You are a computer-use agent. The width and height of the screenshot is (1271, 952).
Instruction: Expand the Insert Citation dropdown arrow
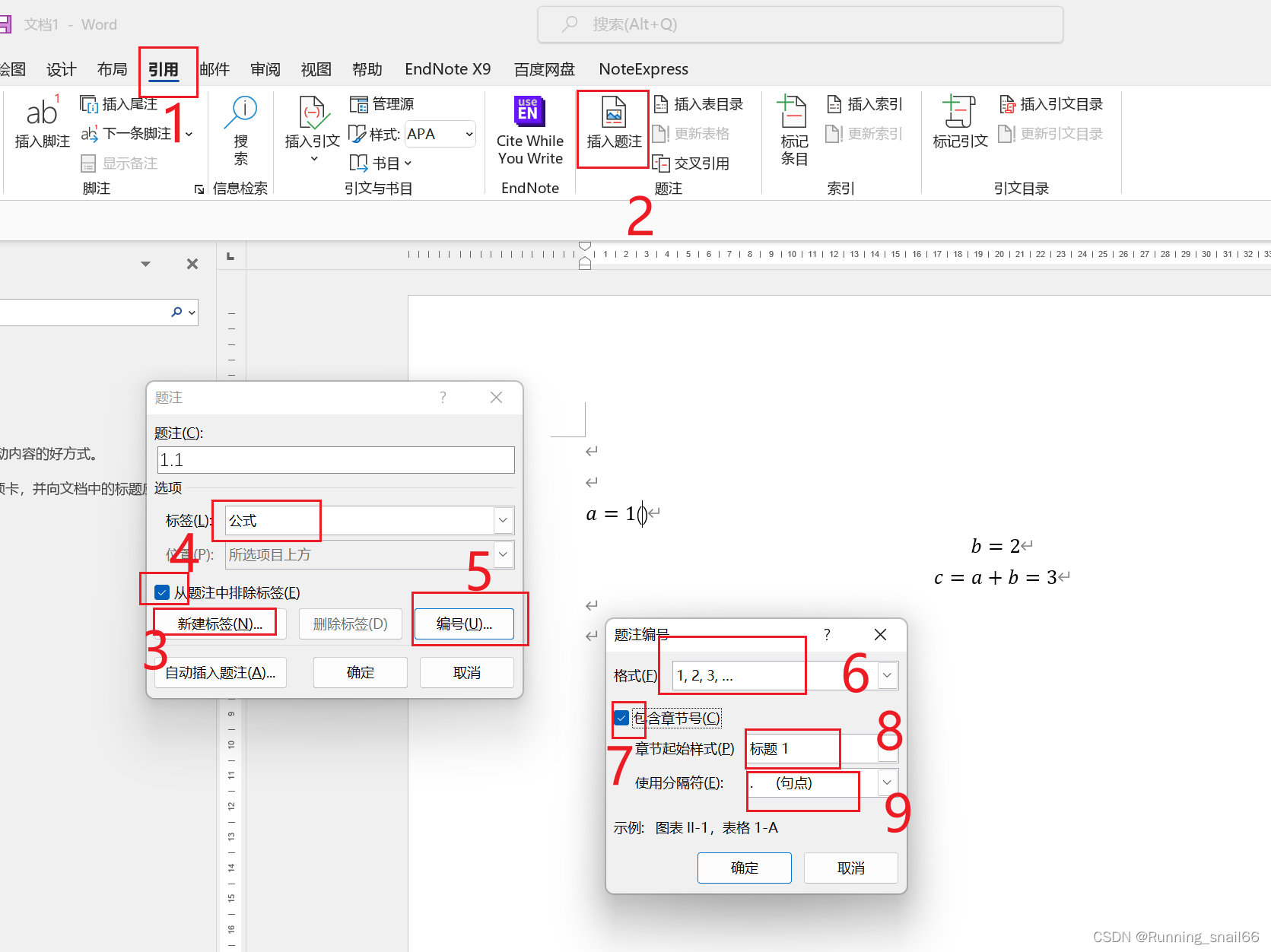tap(313, 159)
